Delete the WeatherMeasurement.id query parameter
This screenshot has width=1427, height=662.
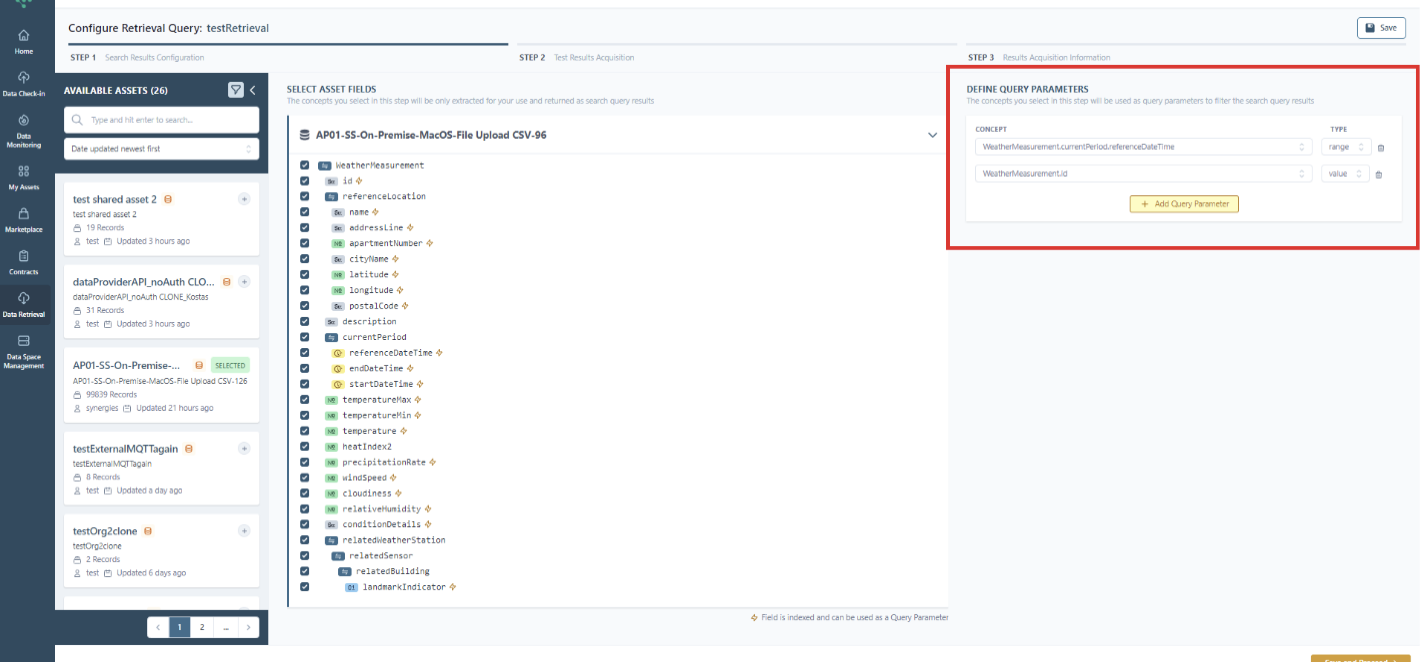pyautogui.click(x=1379, y=175)
